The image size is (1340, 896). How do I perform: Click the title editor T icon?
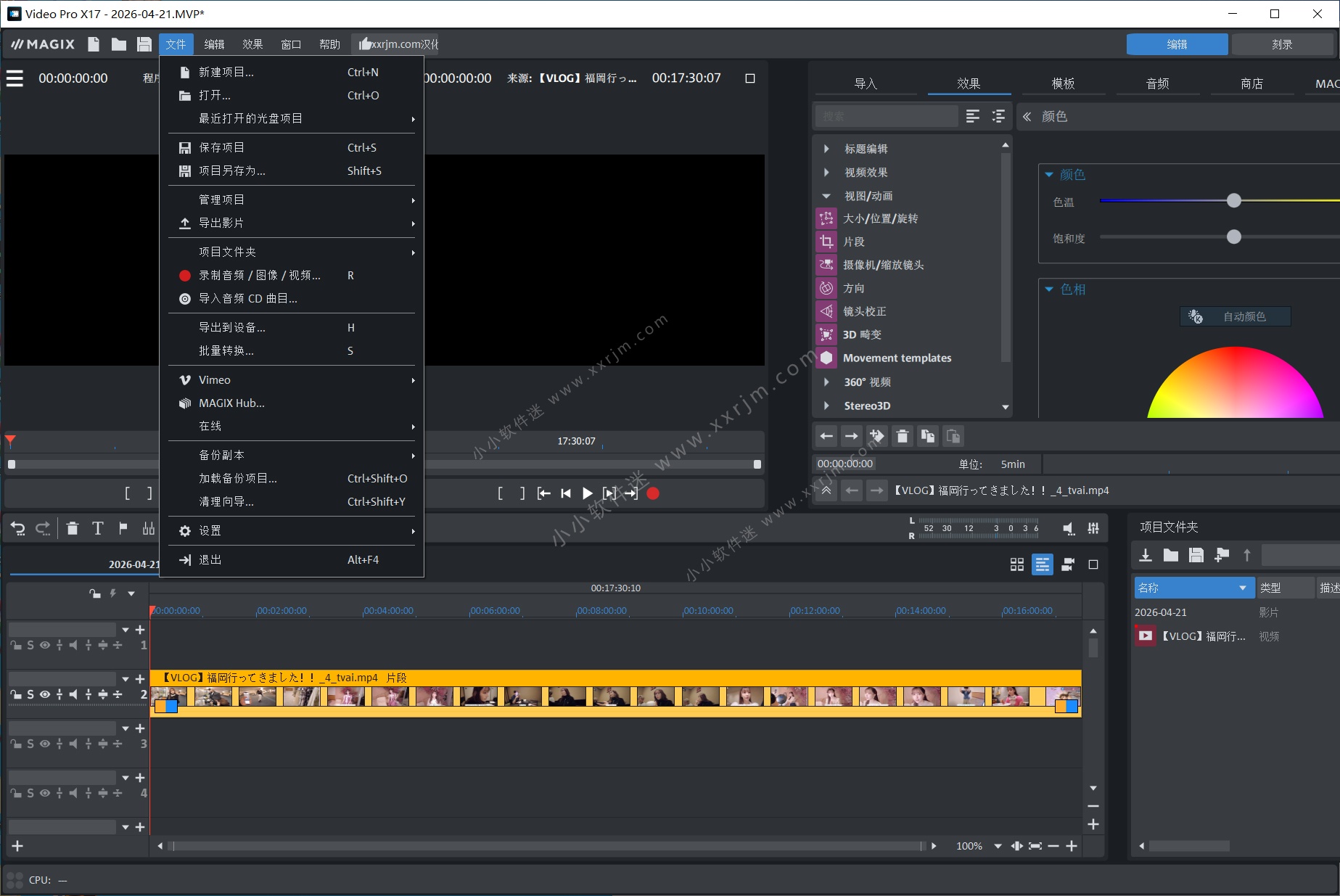pos(98,528)
